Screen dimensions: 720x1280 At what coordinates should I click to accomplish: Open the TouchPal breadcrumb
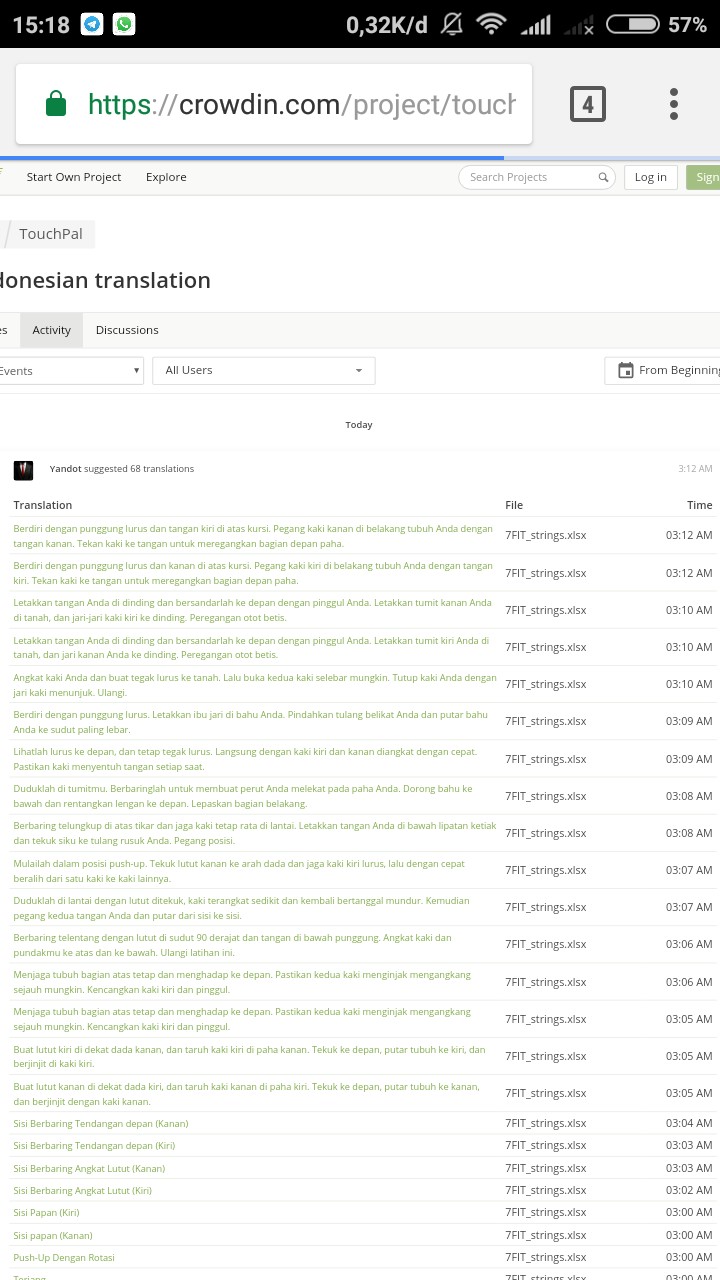pos(50,234)
